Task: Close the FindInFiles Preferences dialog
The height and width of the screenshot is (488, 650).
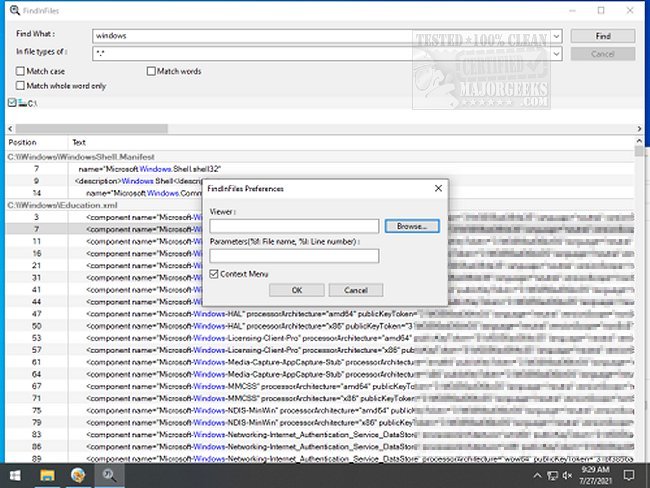Action: click(x=438, y=189)
